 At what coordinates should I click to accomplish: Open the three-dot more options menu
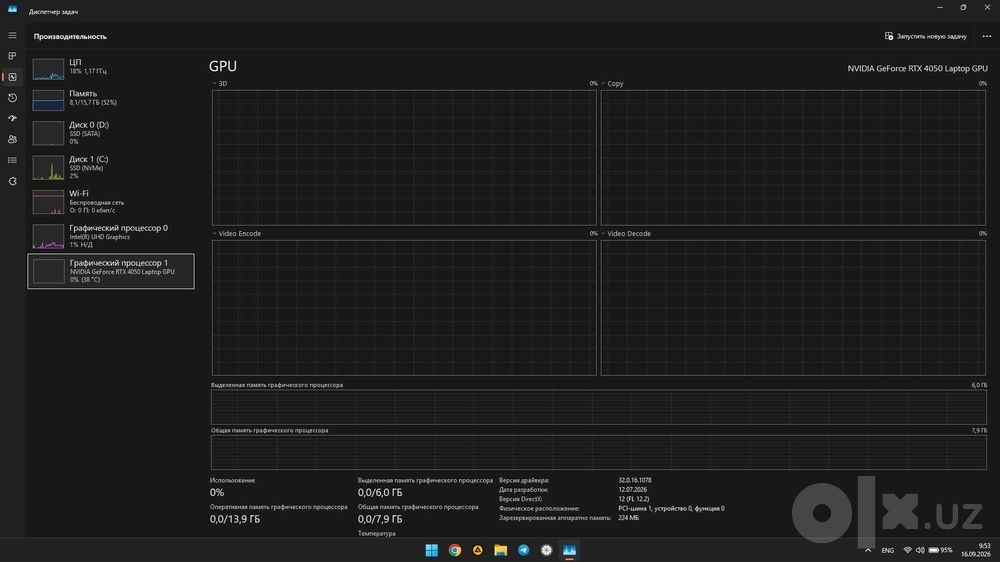click(987, 36)
